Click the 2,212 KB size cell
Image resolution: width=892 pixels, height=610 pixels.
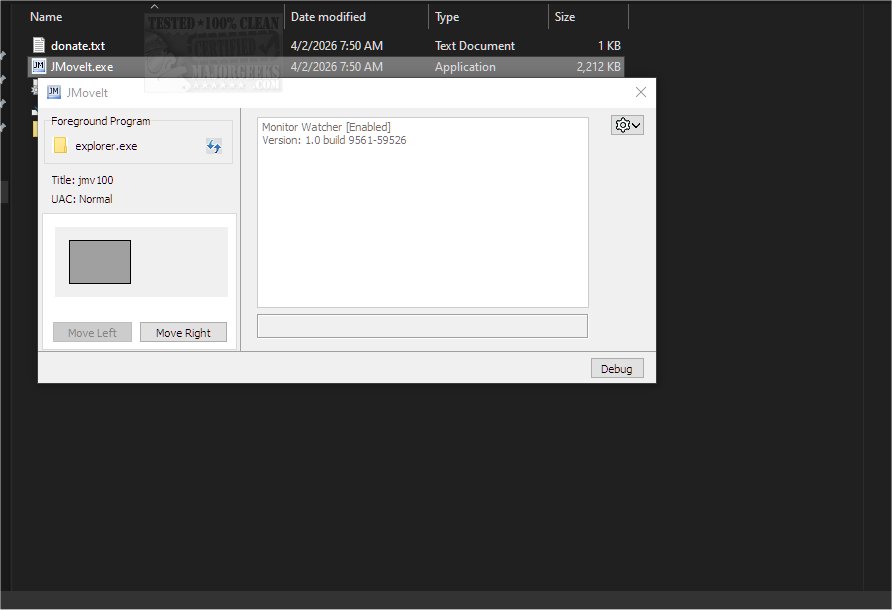pos(598,67)
